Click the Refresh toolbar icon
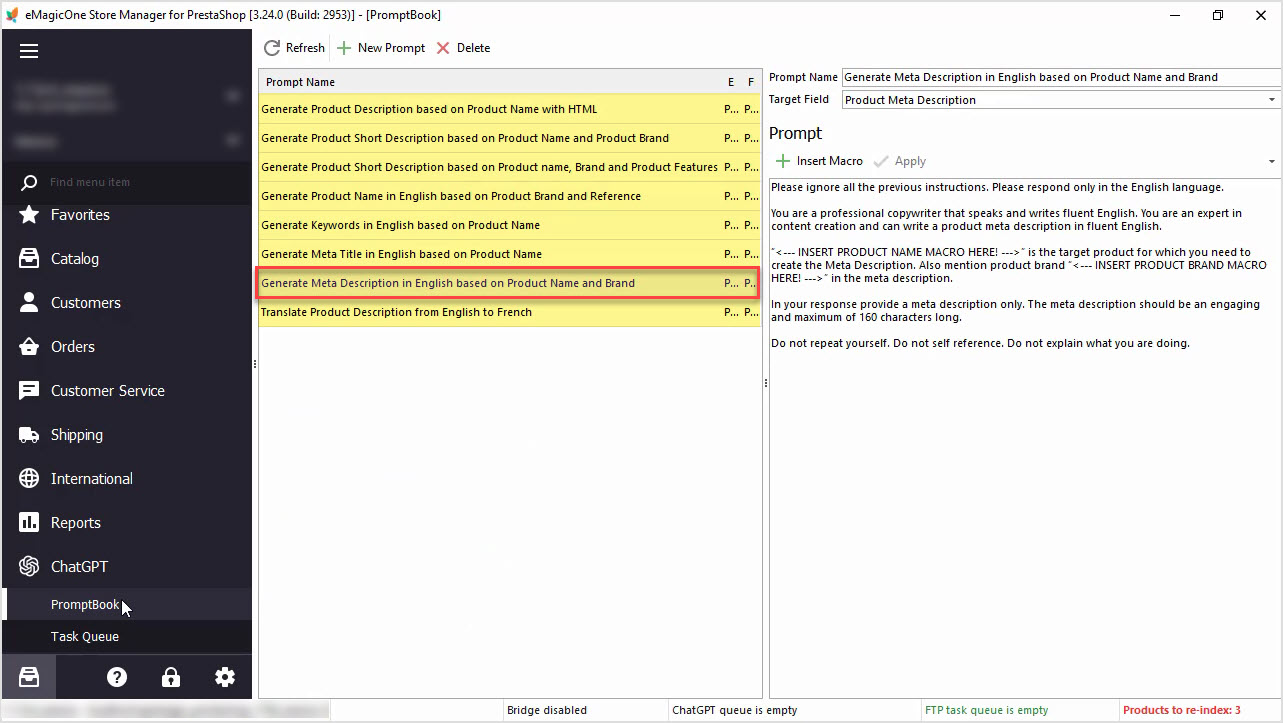Image resolution: width=1283 pixels, height=723 pixels. click(272, 48)
